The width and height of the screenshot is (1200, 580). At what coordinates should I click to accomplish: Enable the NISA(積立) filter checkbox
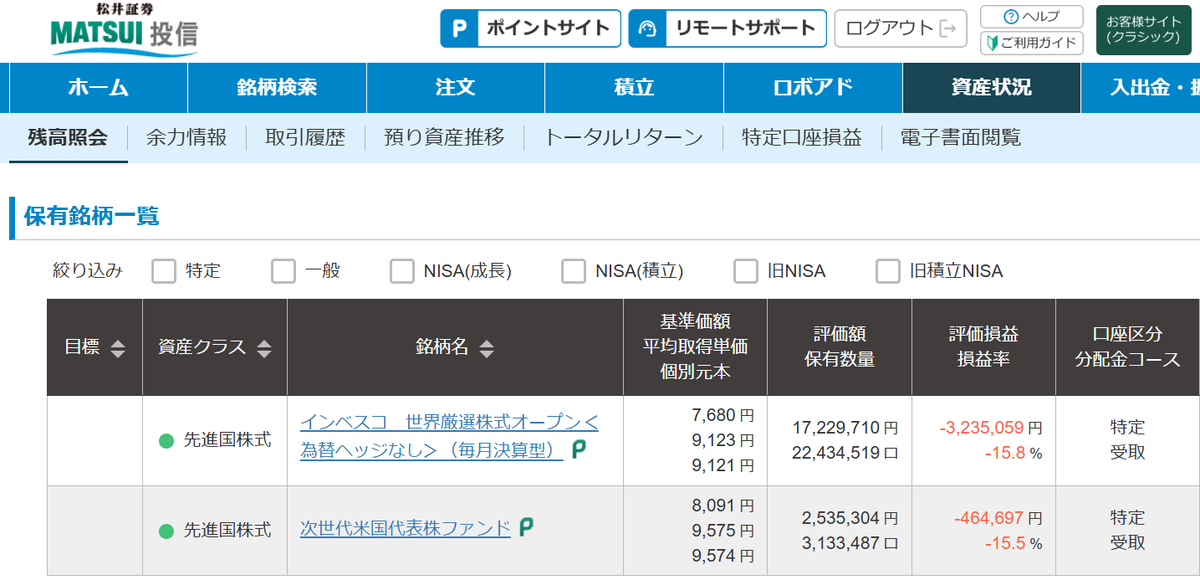click(574, 271)
